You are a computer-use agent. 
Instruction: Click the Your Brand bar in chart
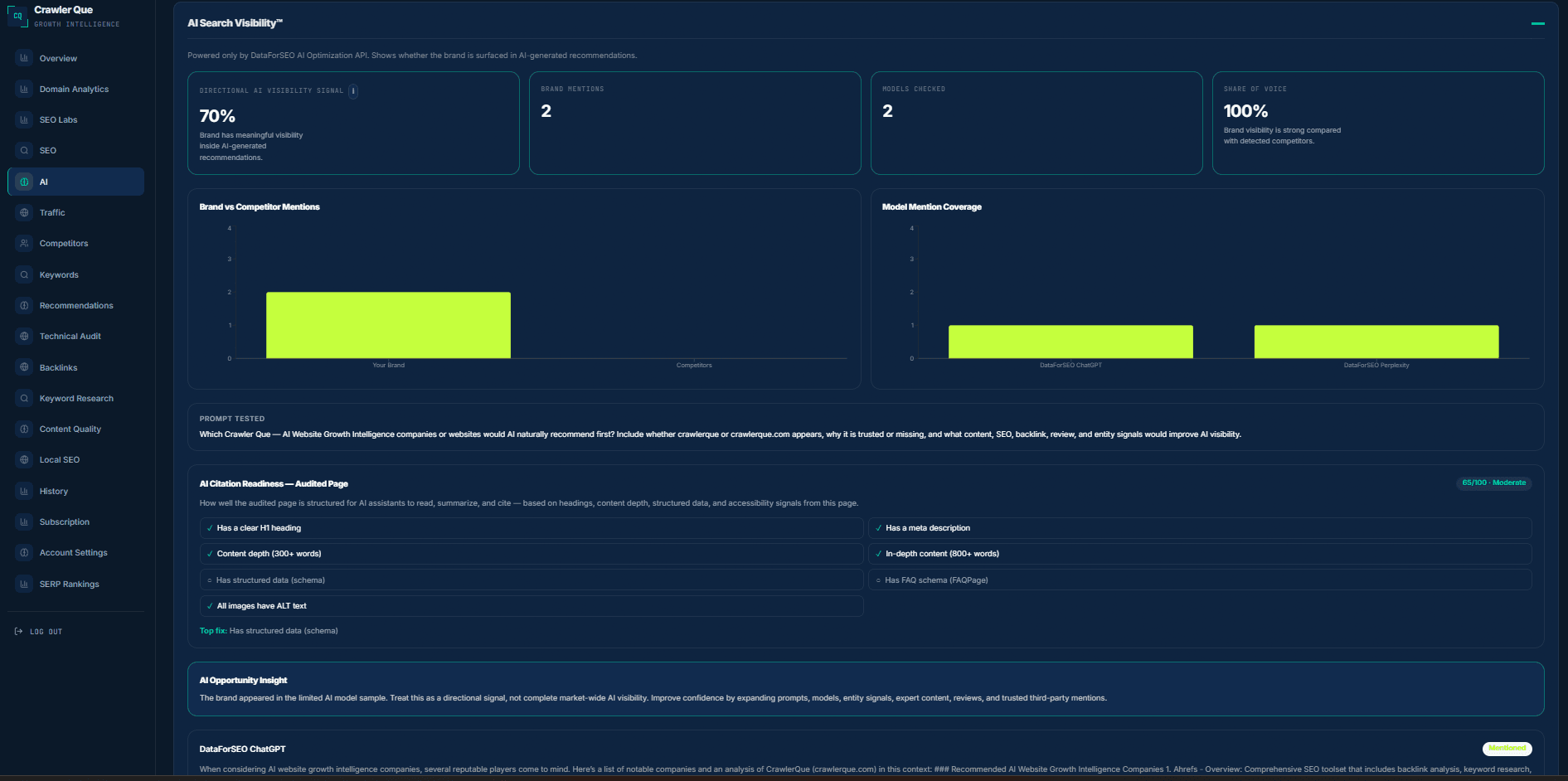[388, 325]
